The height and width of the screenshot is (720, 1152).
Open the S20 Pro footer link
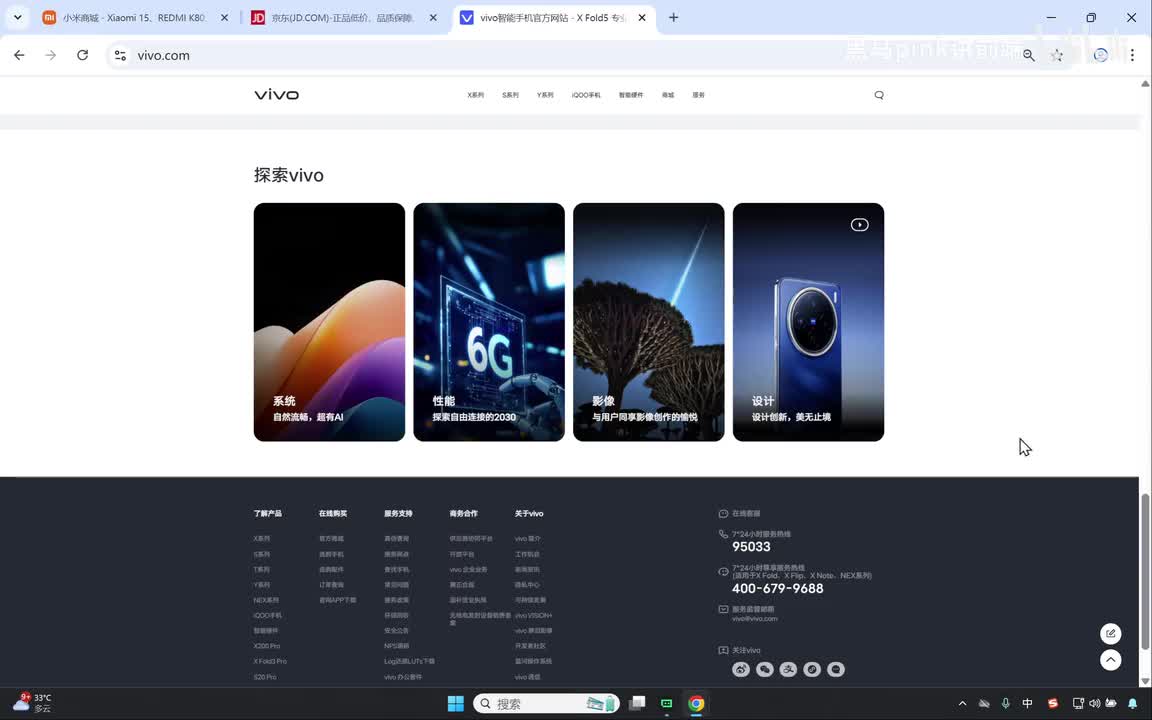[x=264, y=677]
